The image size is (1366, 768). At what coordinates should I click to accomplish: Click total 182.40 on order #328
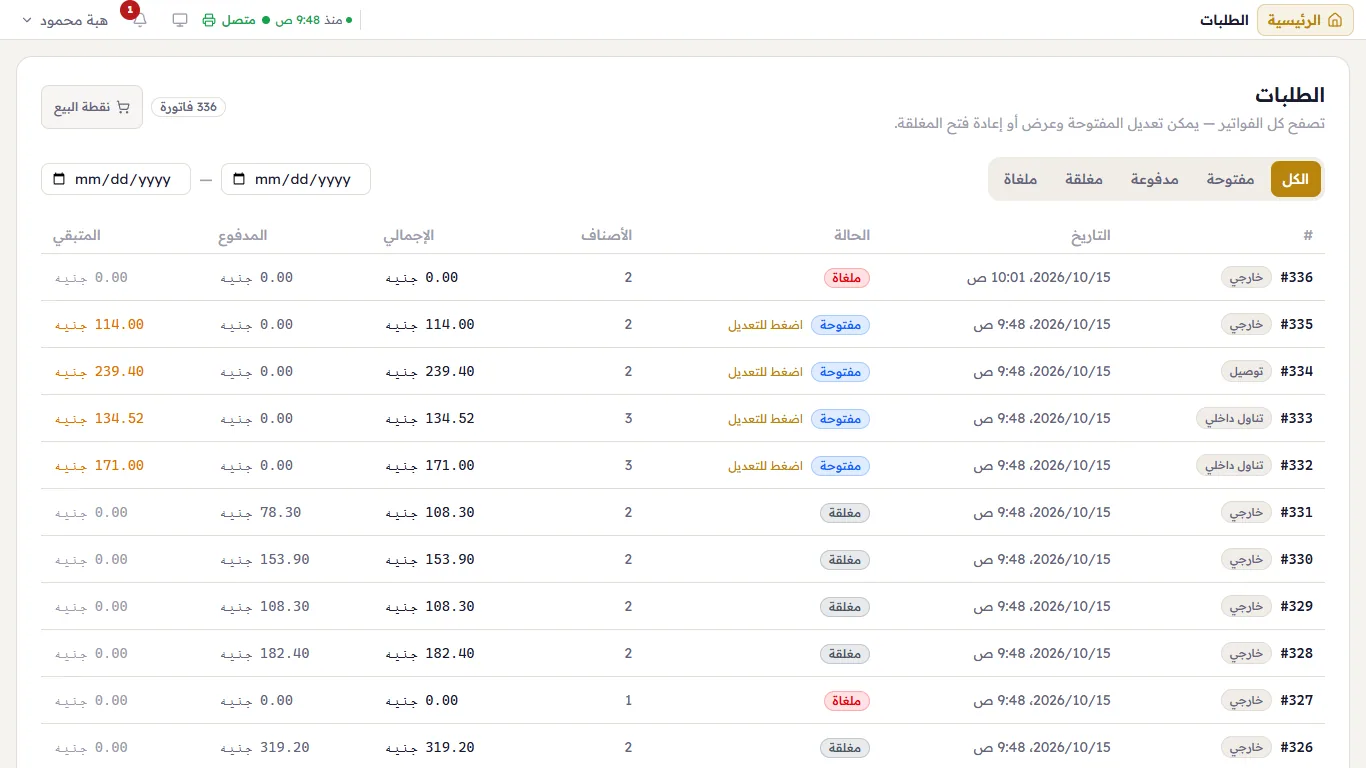coord(429,654)
